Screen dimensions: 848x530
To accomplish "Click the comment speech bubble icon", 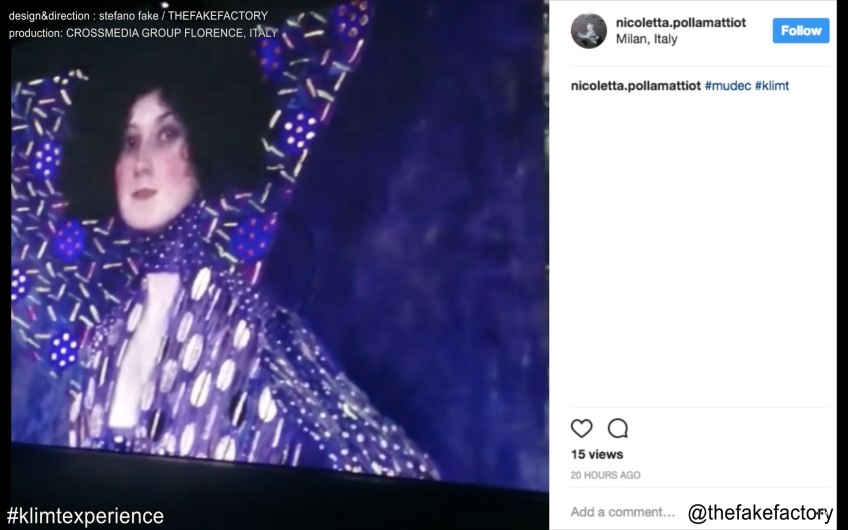I will (x=618, y=428).
